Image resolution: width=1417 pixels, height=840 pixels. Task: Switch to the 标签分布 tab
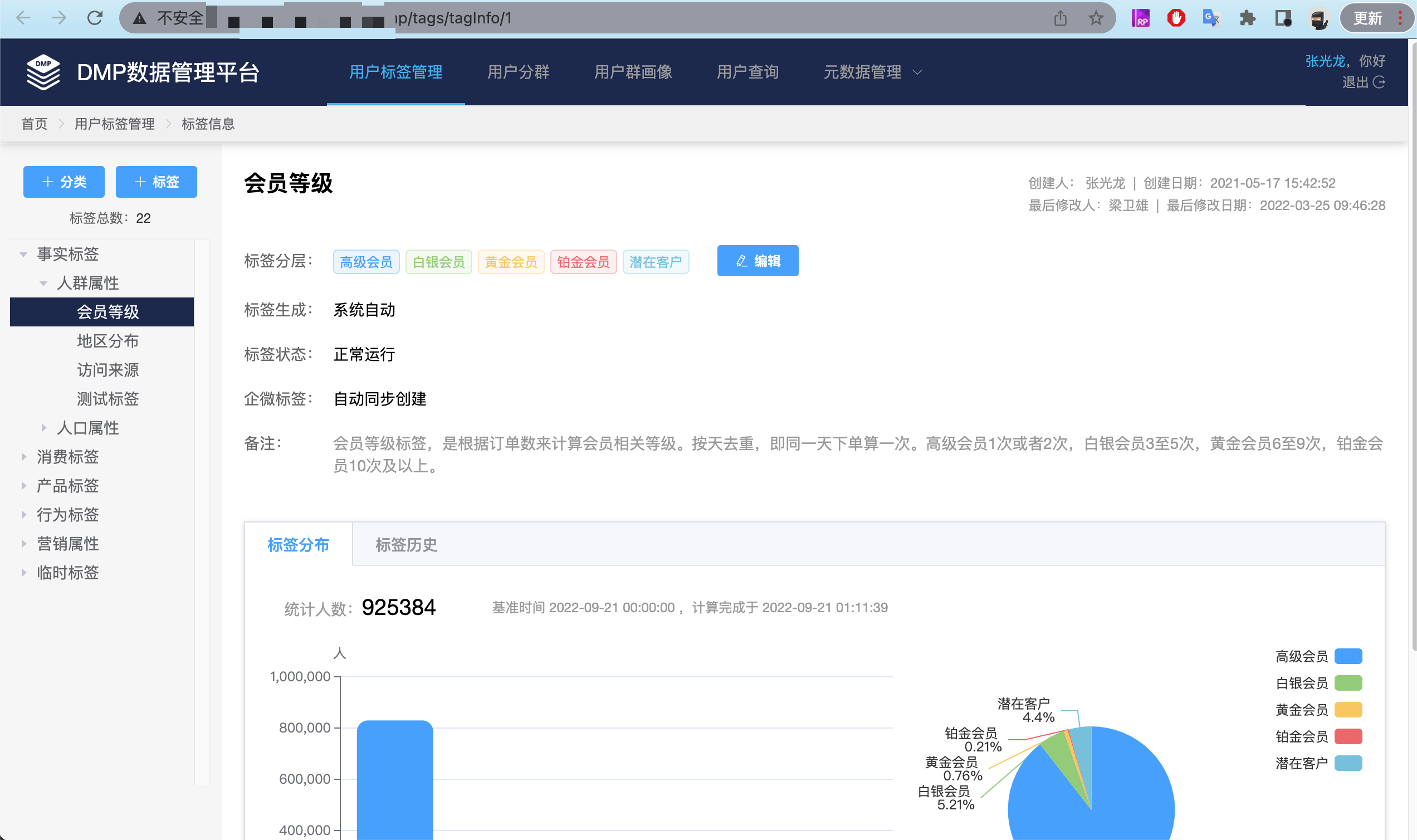click(x=298, y=545)
